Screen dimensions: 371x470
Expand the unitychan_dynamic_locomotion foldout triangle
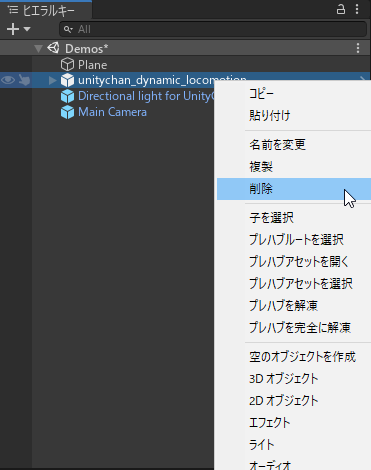coord(52,80)
